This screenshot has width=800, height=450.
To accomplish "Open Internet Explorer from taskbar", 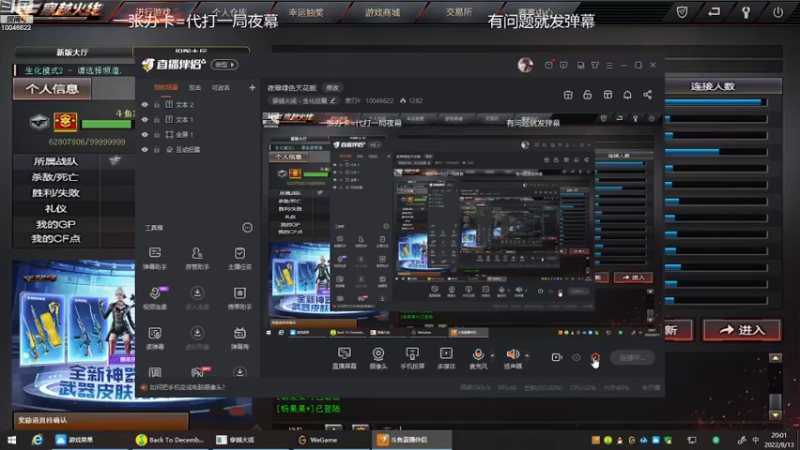I will [x=37, y=440].
